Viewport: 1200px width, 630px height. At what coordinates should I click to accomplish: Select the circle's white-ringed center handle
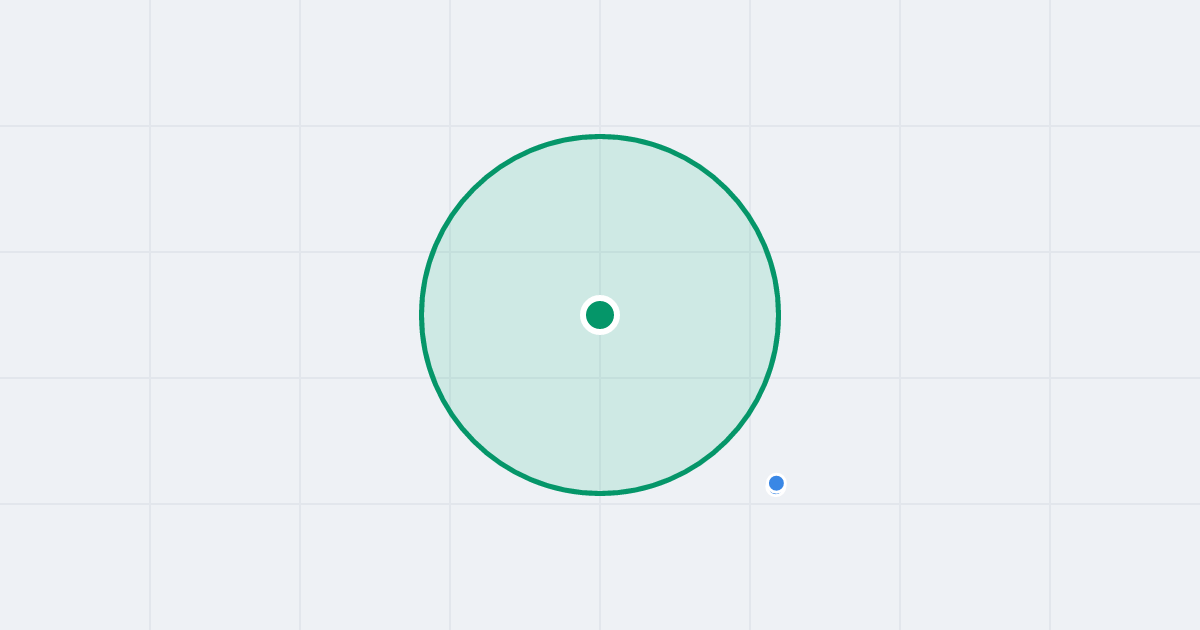[600, 315]
